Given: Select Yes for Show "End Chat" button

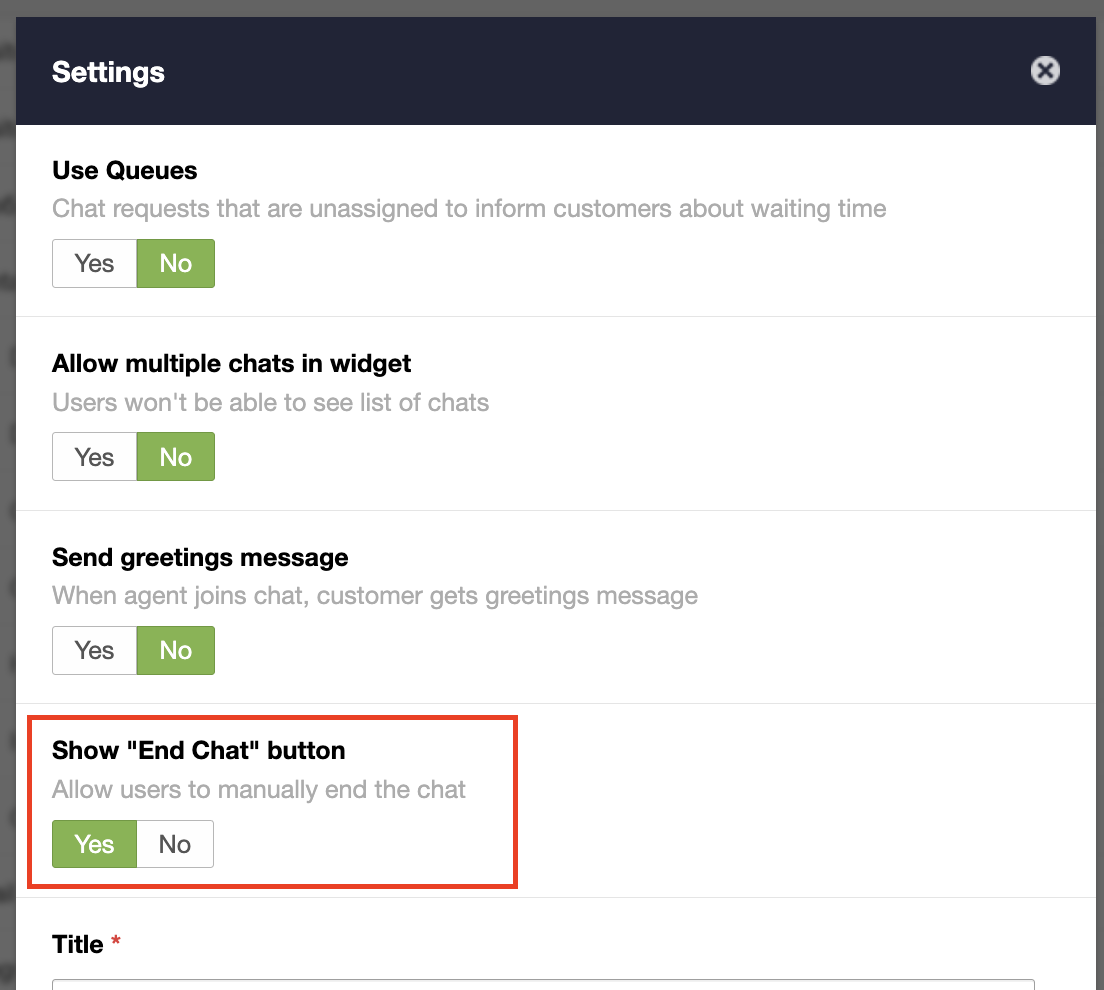Looking at the screenshot, I should click(x=95, y=844).
